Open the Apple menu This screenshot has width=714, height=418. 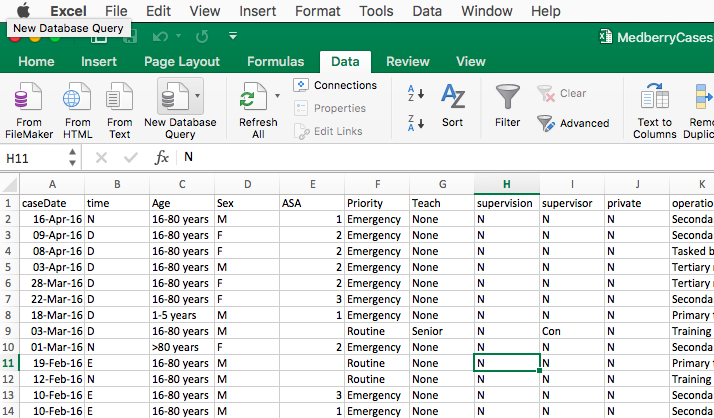[x=23, y=11]
